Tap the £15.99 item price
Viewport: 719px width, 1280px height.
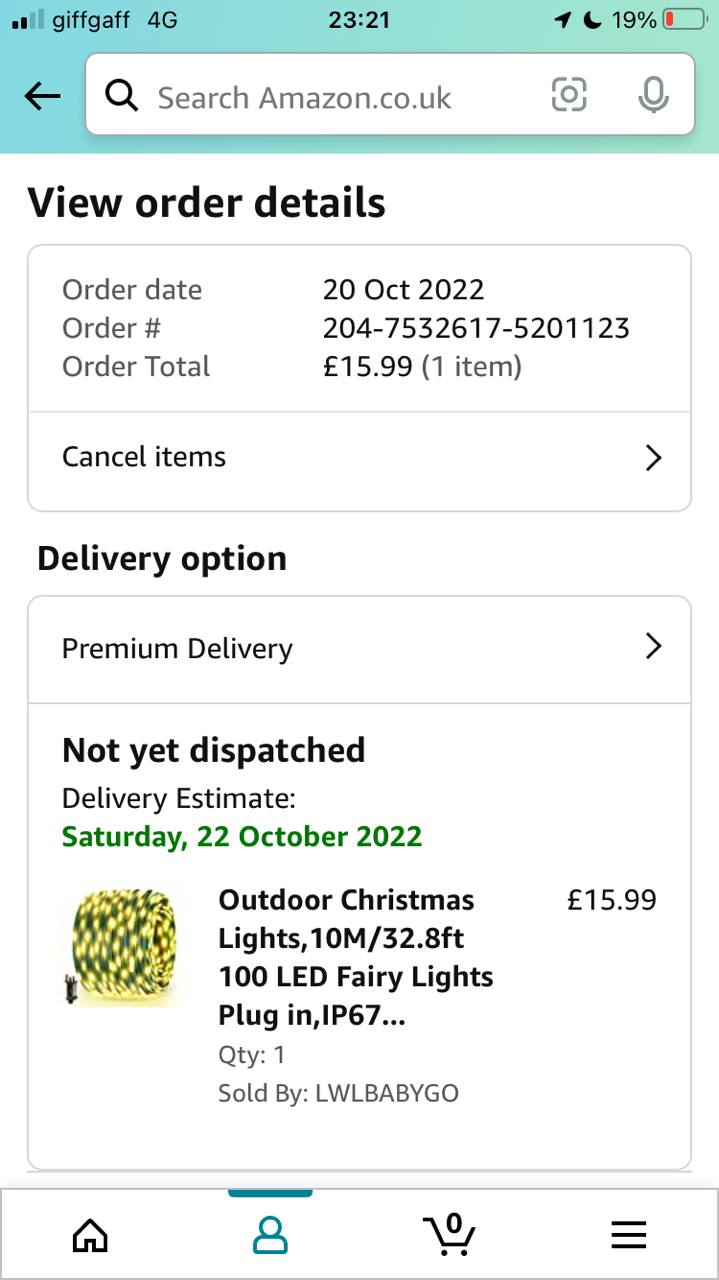(x=611, y=900)
